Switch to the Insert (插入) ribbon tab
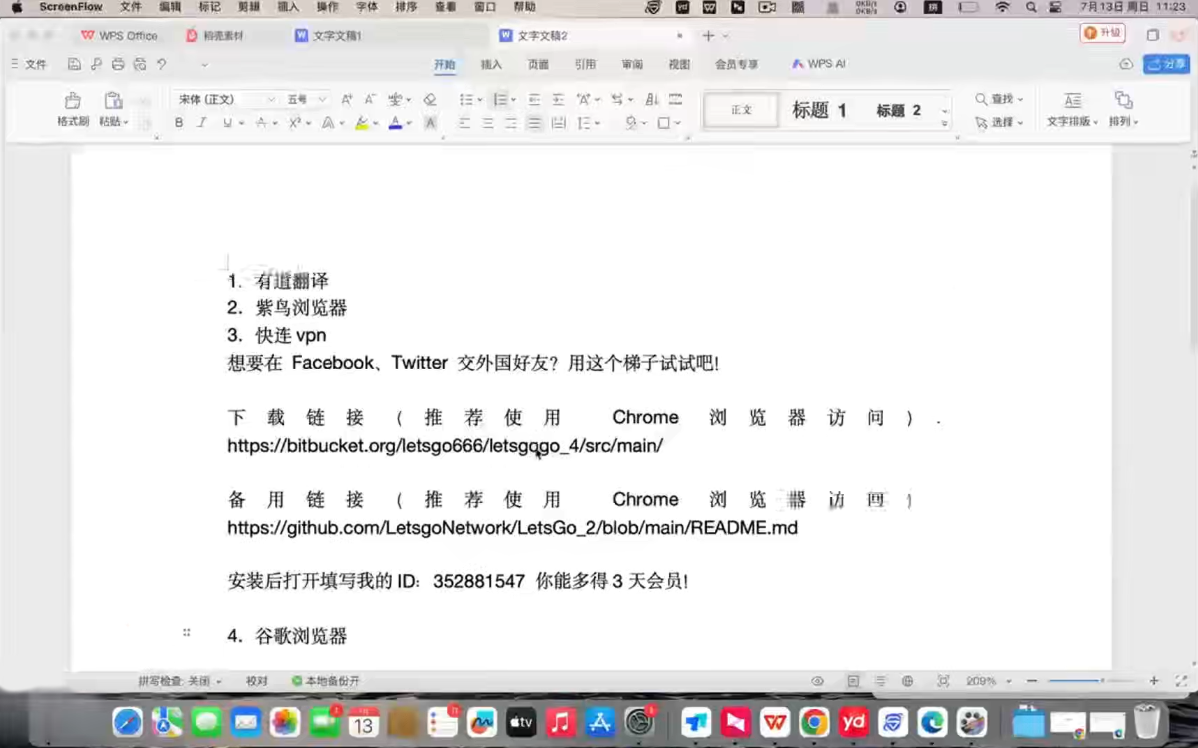 [491, 64]
